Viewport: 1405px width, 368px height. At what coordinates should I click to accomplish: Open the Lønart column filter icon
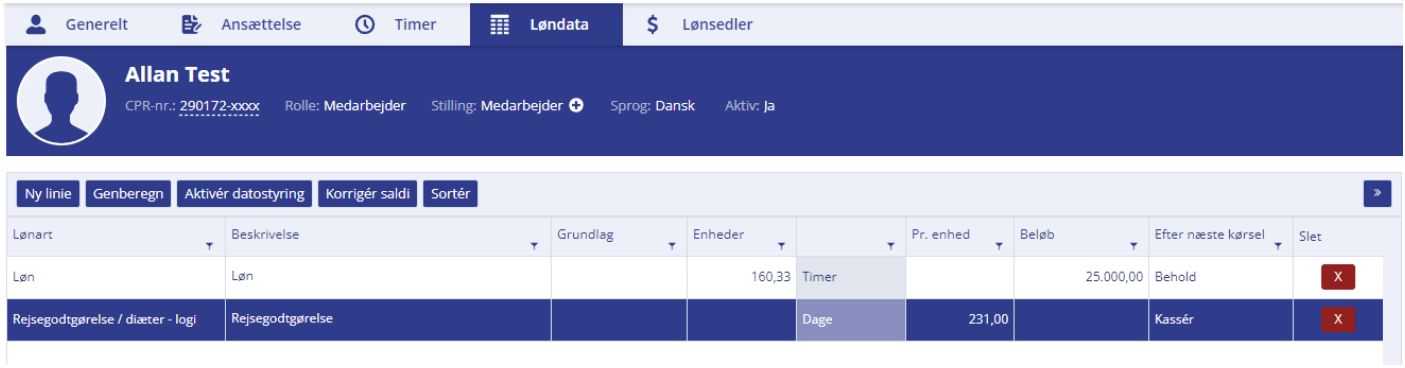tap(209, 245)
